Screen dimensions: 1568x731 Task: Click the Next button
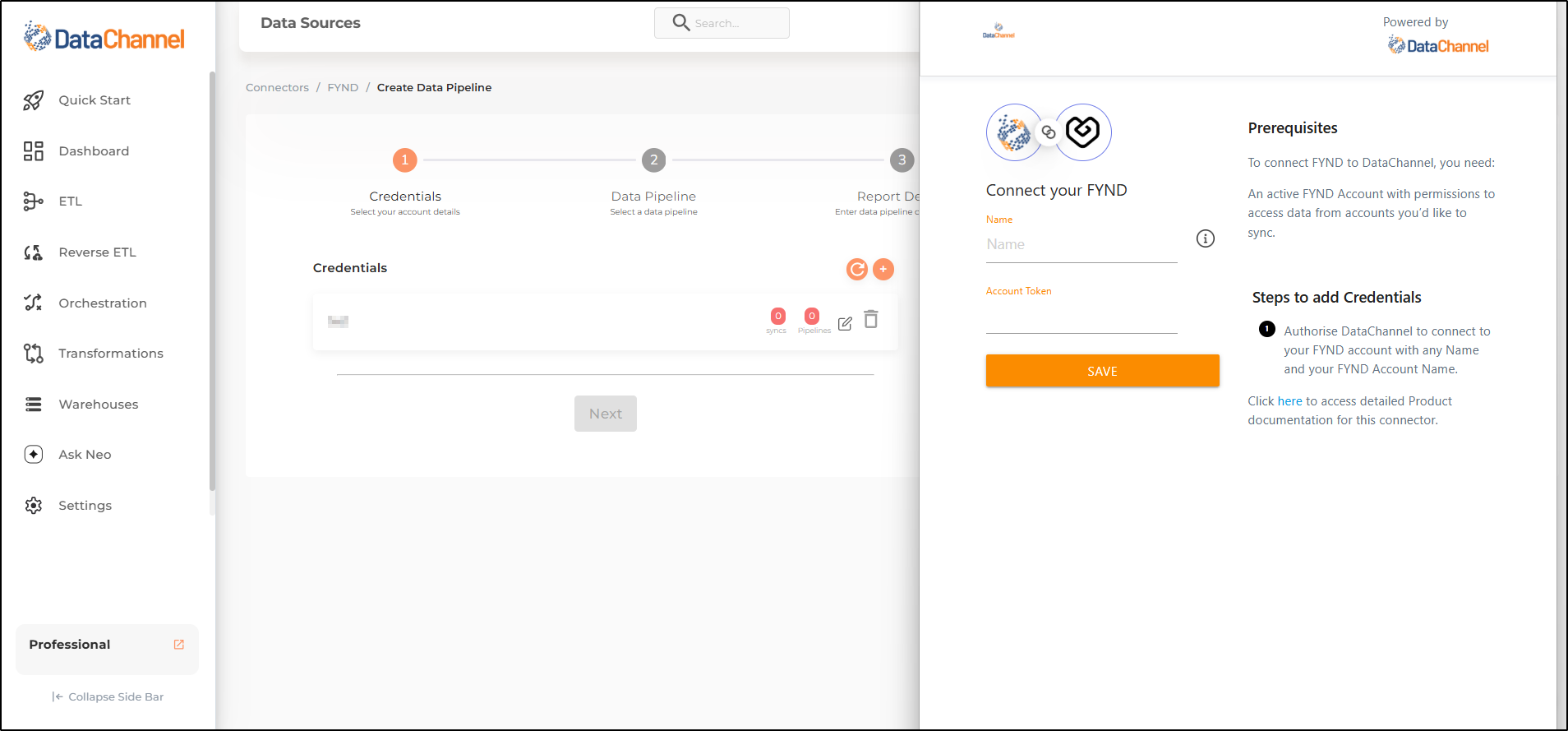pos(605,414)
